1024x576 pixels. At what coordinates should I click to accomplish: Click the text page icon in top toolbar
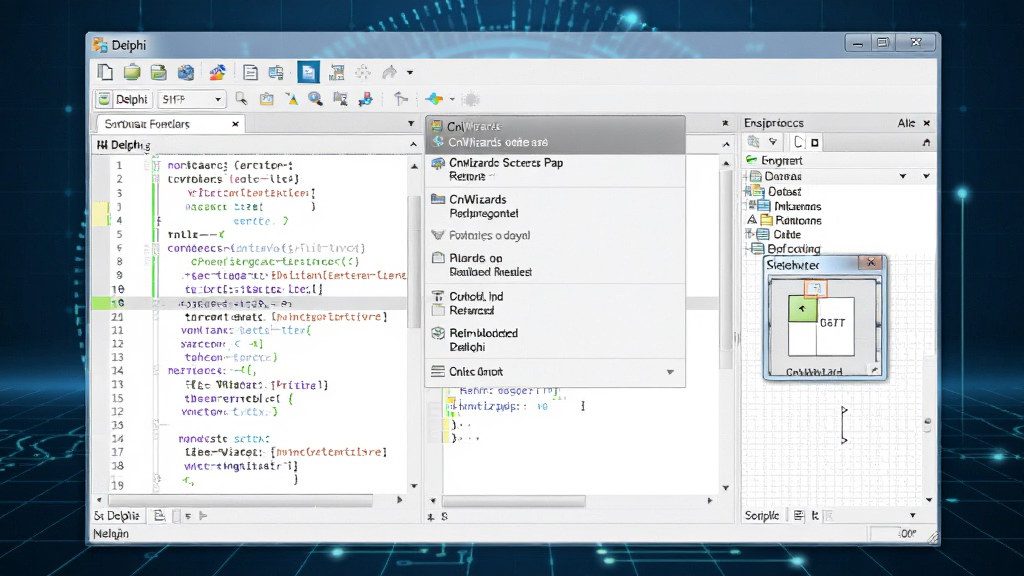pyautogui.click(x=249, y=72)
